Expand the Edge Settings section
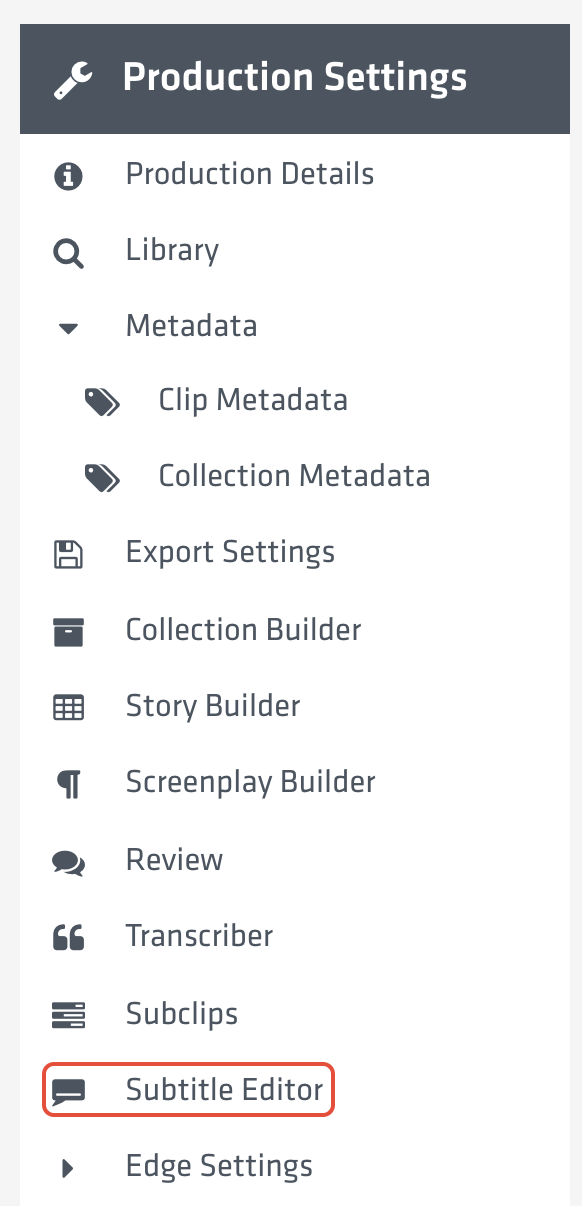This screenshot has height=1206, width=582. click(68, 1167)
